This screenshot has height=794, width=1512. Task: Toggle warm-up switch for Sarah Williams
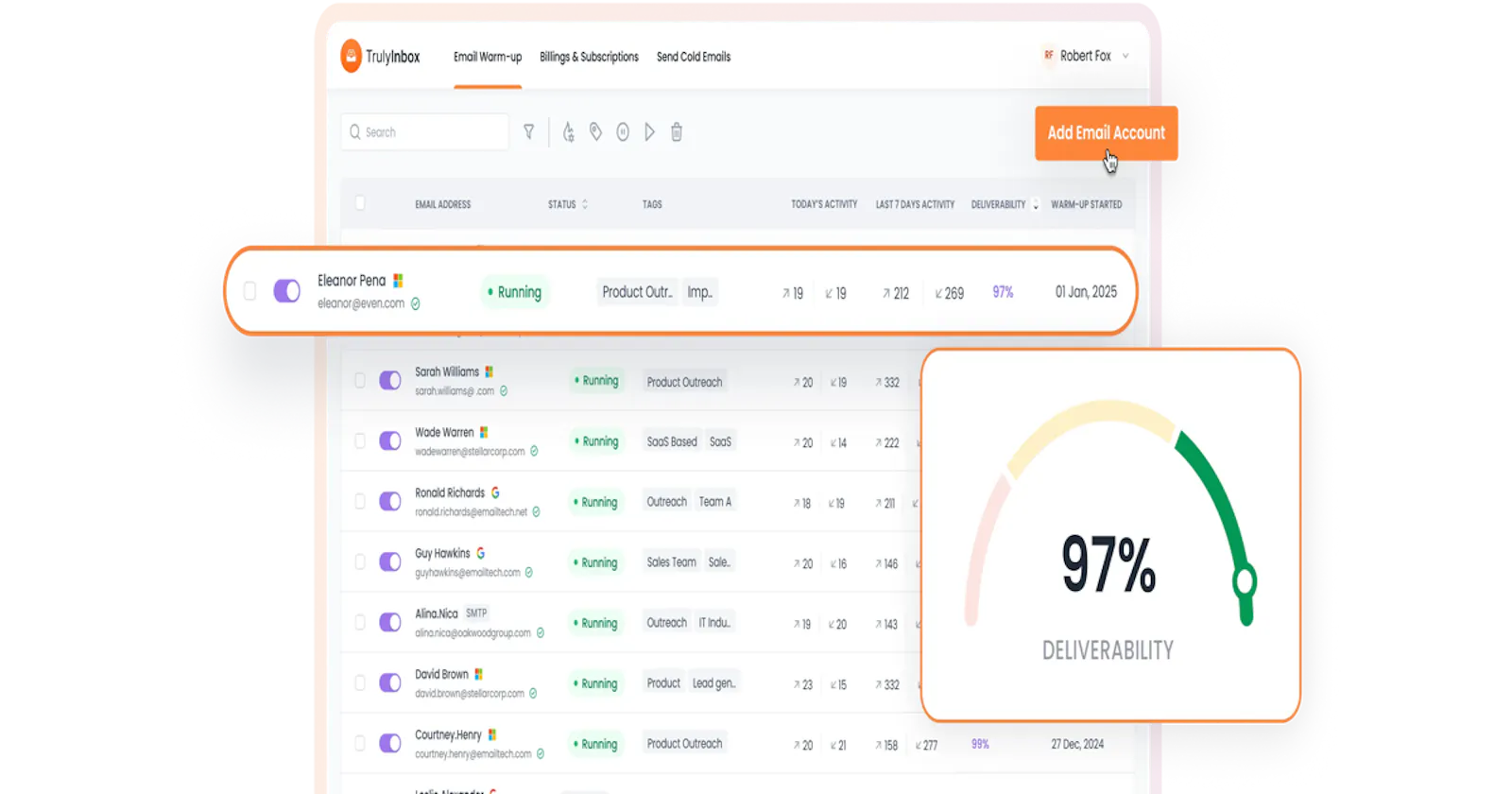click(390, 380)
